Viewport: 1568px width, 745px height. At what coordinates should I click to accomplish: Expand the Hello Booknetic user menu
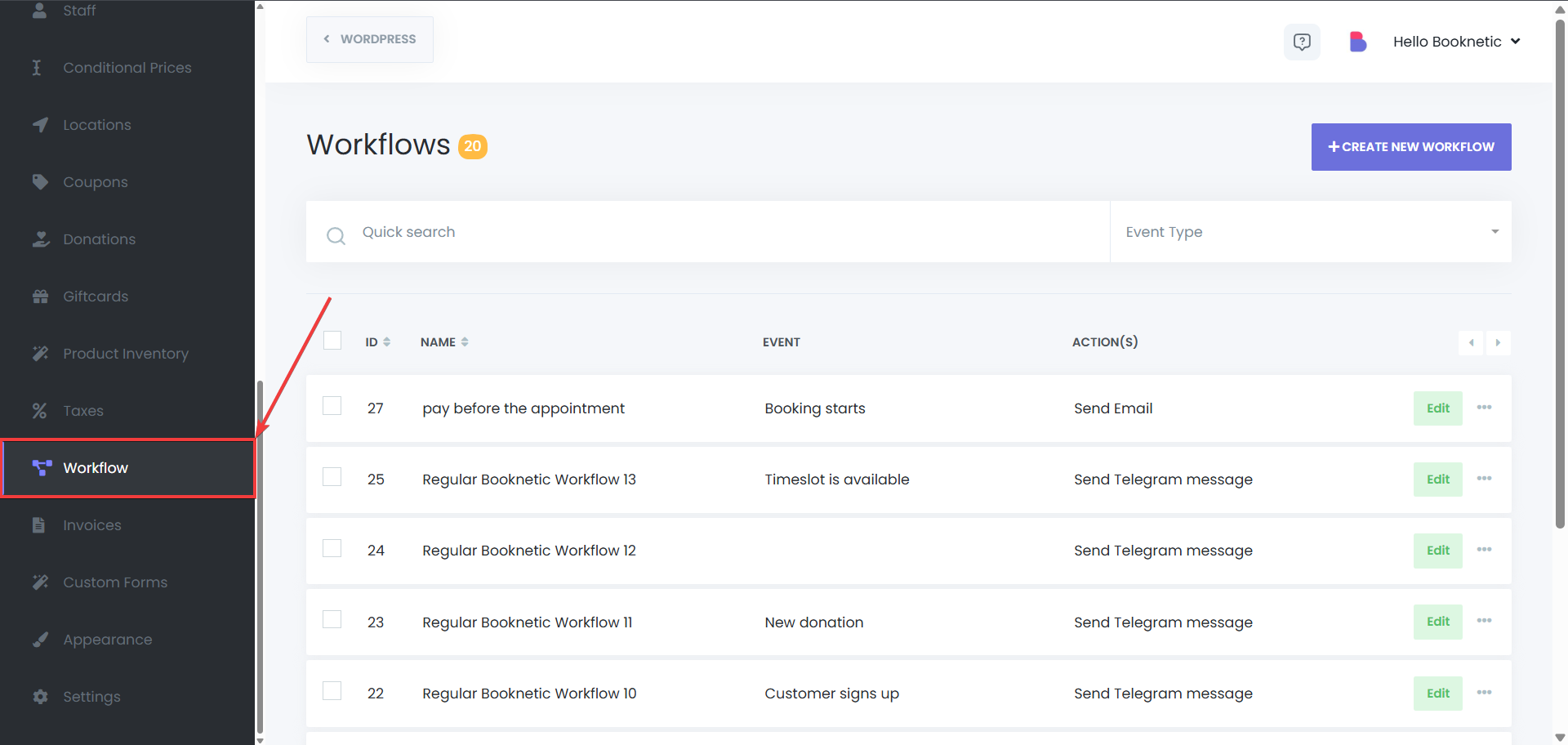pos(1456,42)
